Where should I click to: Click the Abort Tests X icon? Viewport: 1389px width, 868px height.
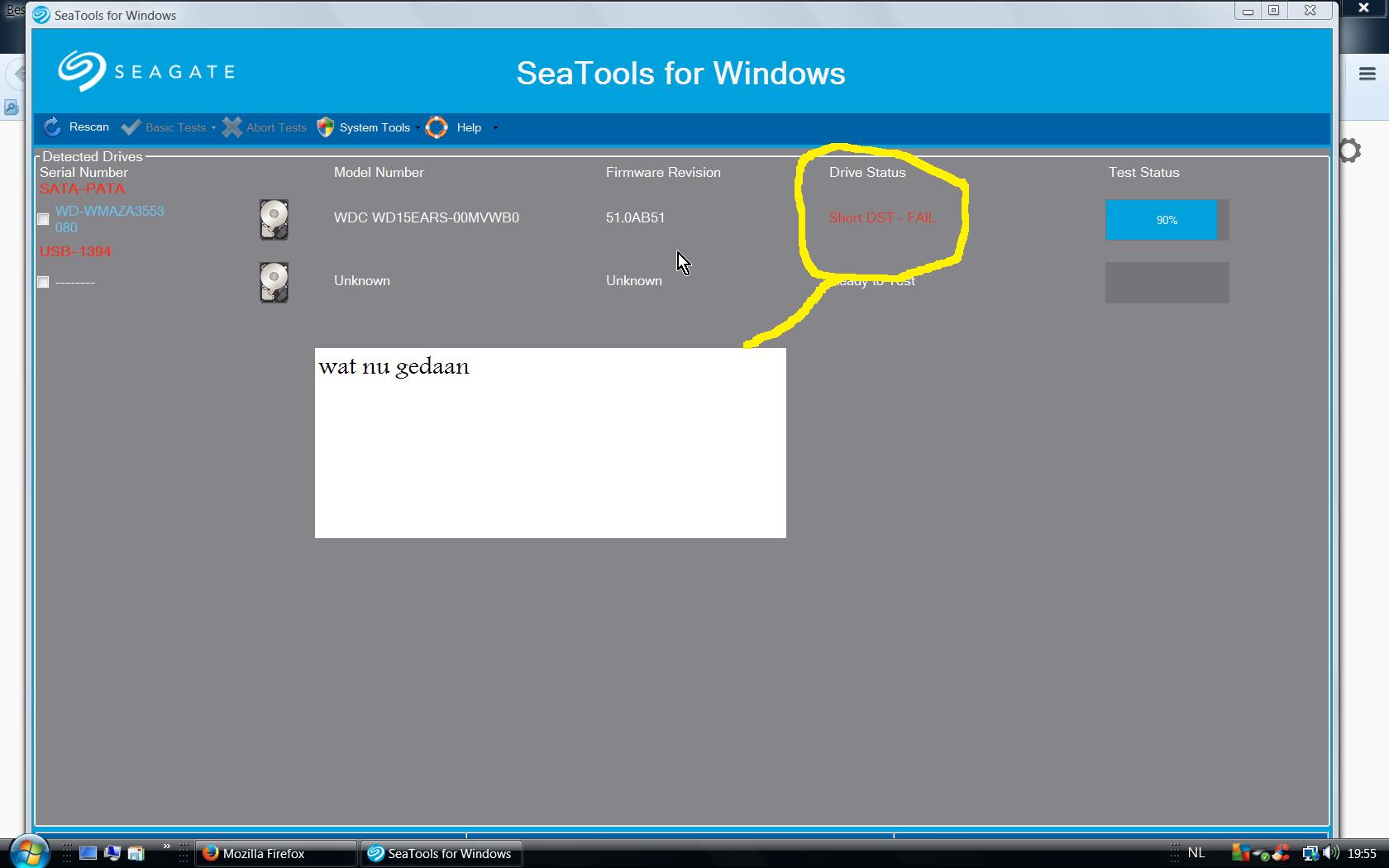(x=232, y=127)
